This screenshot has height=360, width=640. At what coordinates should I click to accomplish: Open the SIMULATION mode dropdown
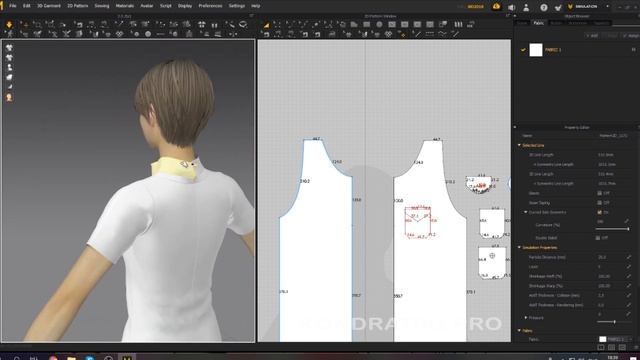coord(607,7)
